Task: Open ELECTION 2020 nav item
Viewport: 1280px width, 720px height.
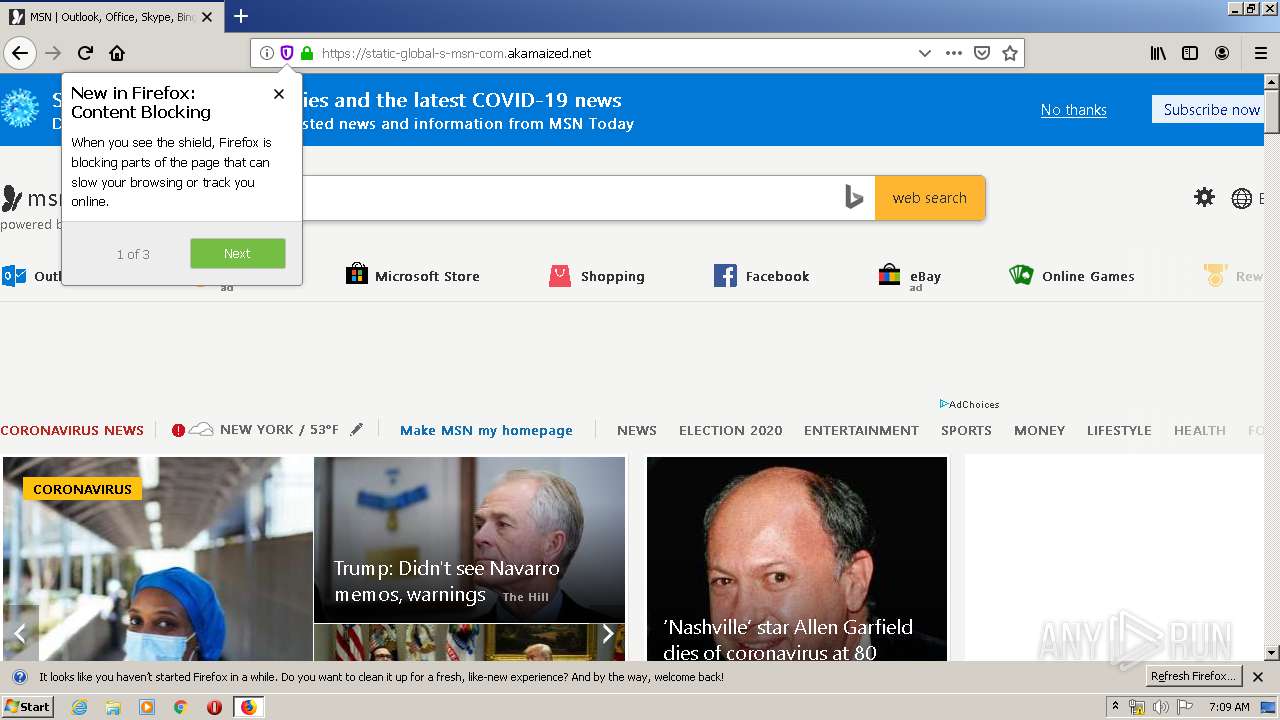Action: coord(731,430)
